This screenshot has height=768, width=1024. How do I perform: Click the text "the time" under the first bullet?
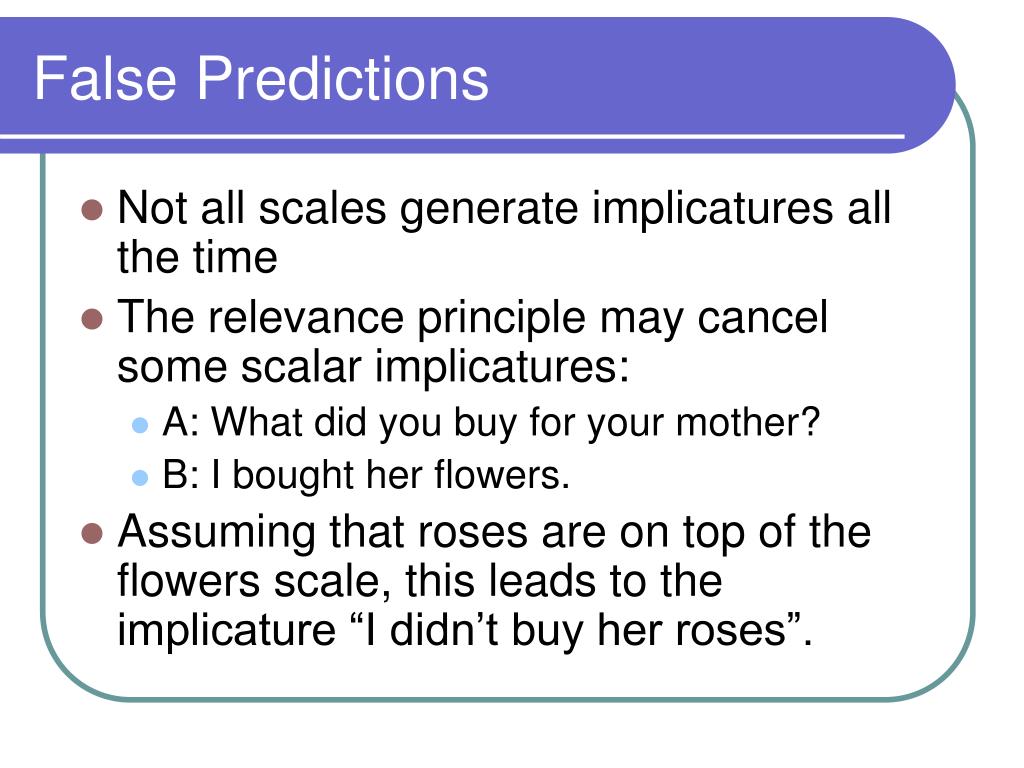tap(197, 258)
